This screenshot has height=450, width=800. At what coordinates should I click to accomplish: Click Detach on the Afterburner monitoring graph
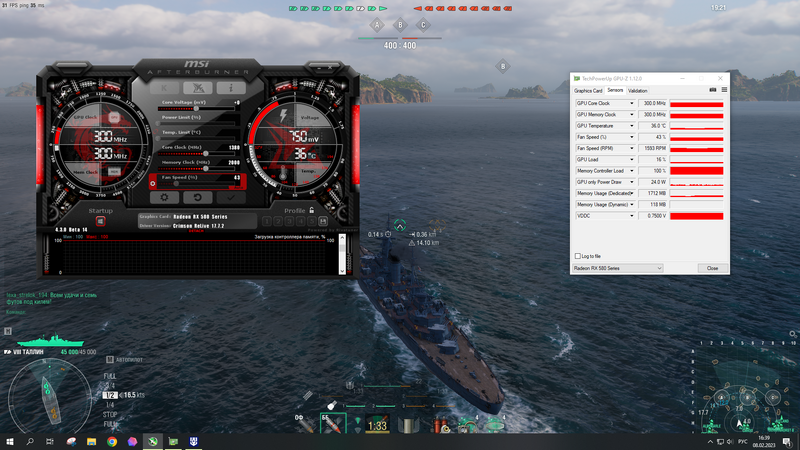pos(196,231)
